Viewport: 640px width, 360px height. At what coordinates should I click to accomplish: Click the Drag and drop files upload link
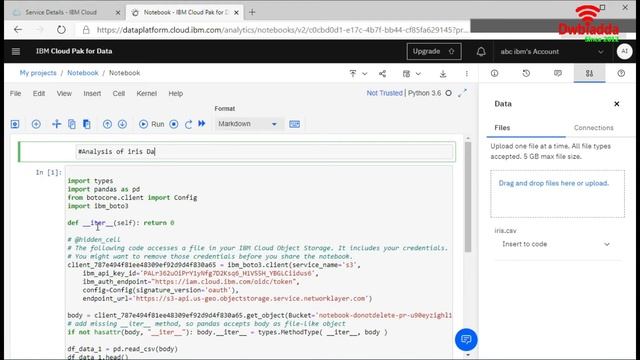pyautogui.click(x=553, y=183)
